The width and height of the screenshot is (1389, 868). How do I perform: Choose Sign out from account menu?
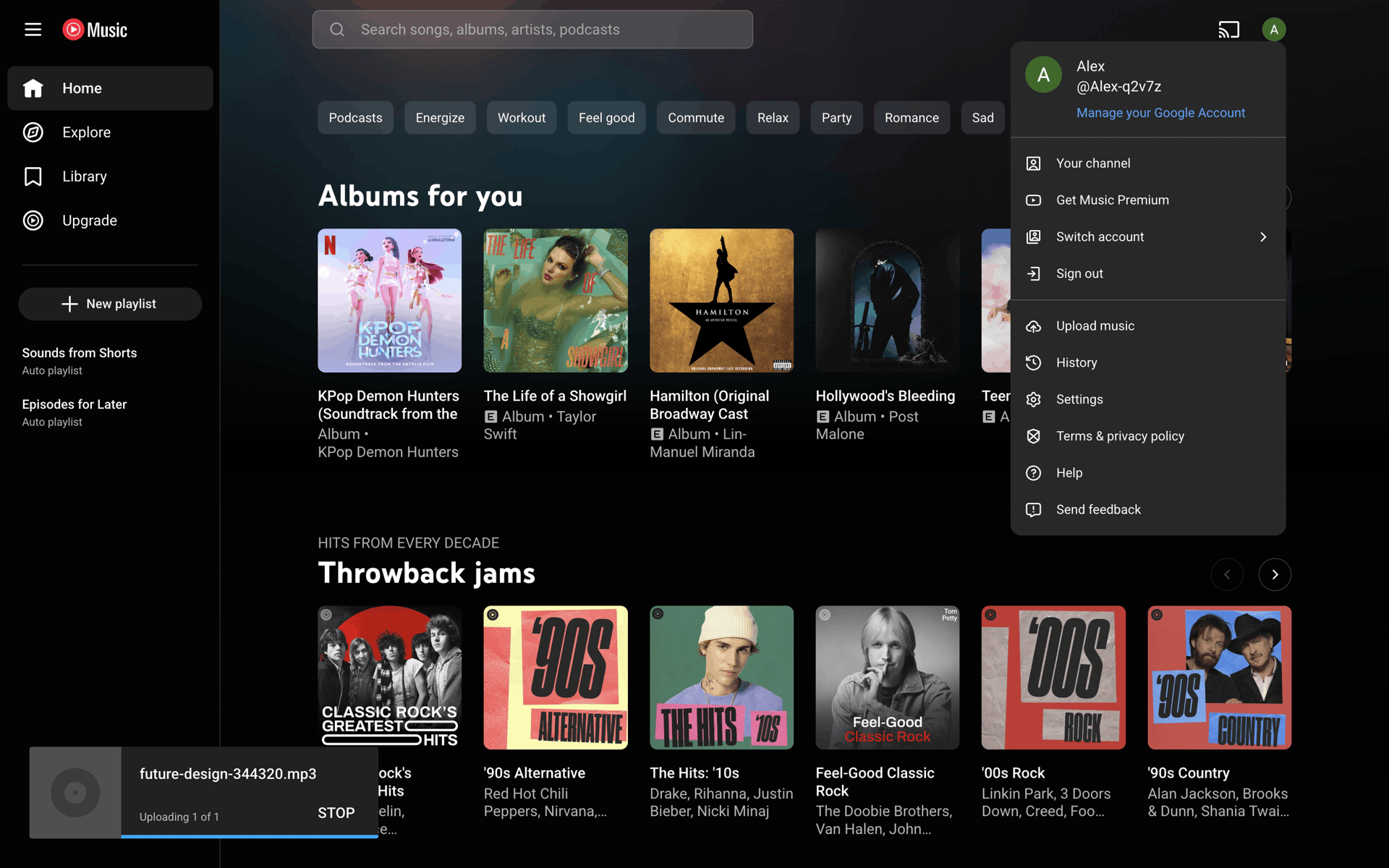[x=1148, y=273]
